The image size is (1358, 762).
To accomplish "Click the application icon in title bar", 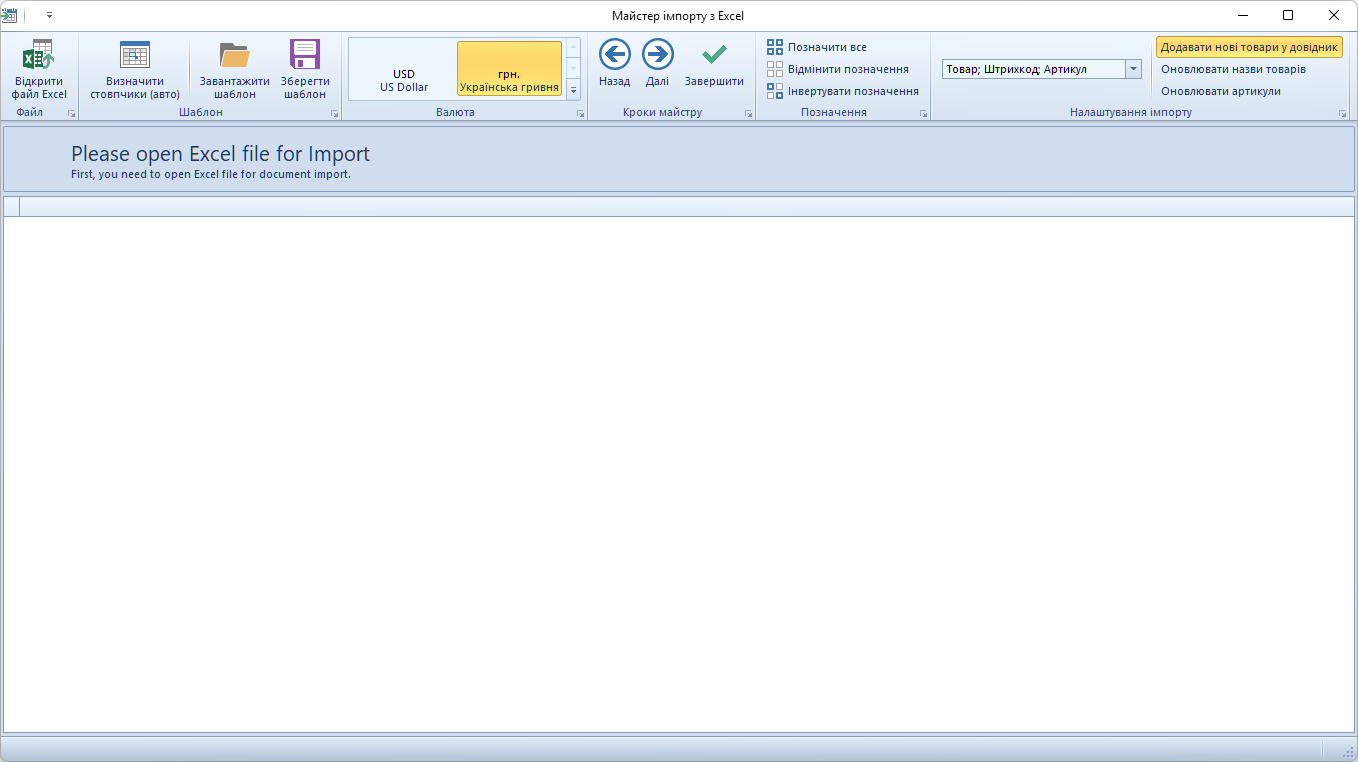I will pyautogui.click(x=9, y=15).
